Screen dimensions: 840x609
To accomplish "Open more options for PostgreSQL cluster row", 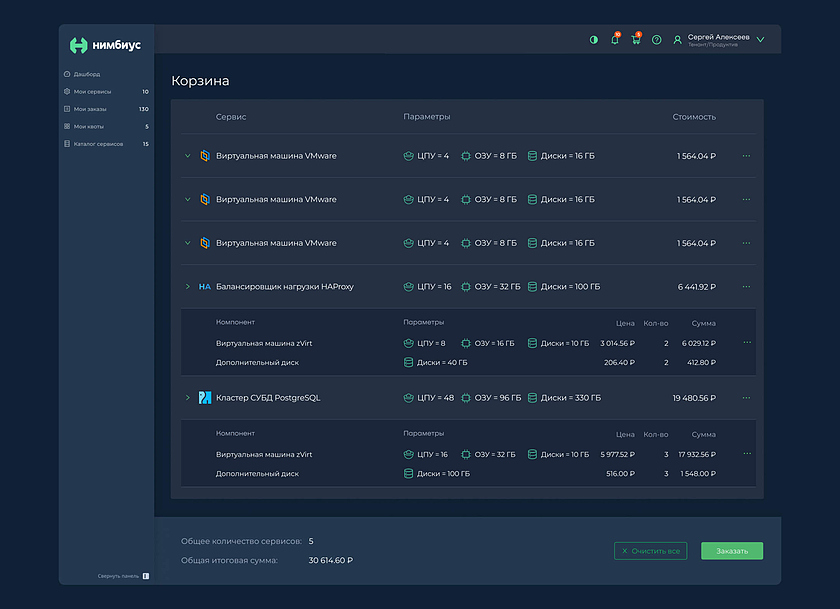I will (746, 398).
